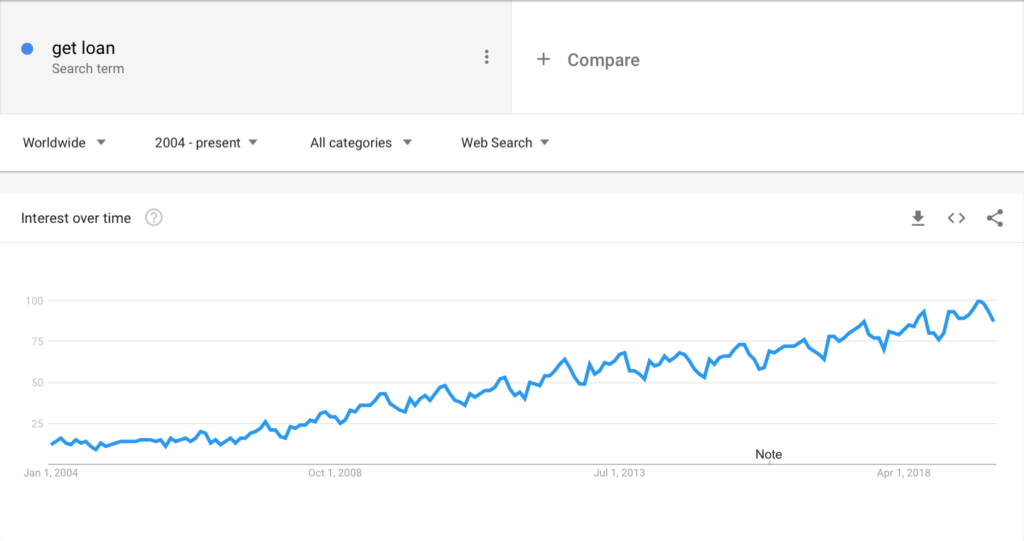Expand the Worldwide region dropdown
Viewport: 1024px width, 541px height.
coord(64,142)
